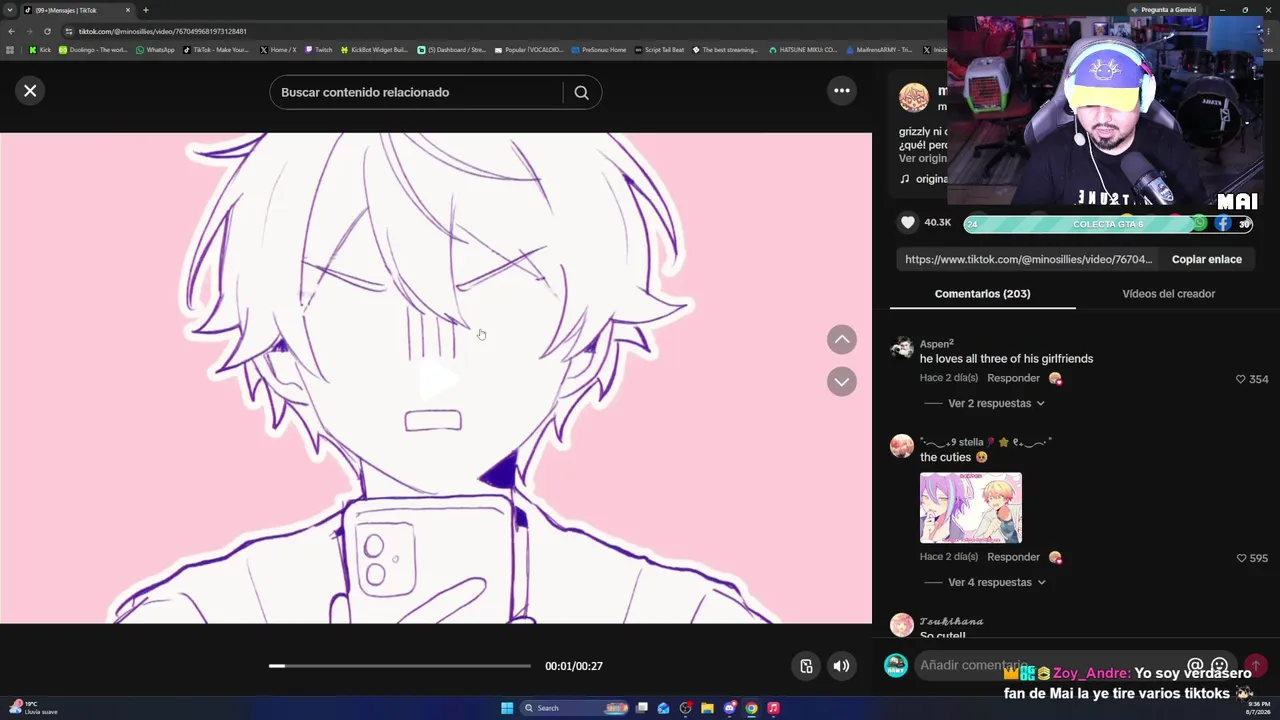Click the emoji reaction on Aspen's comment
The height and width of the screenshot is (720, 1280).
click(1055, 378)
